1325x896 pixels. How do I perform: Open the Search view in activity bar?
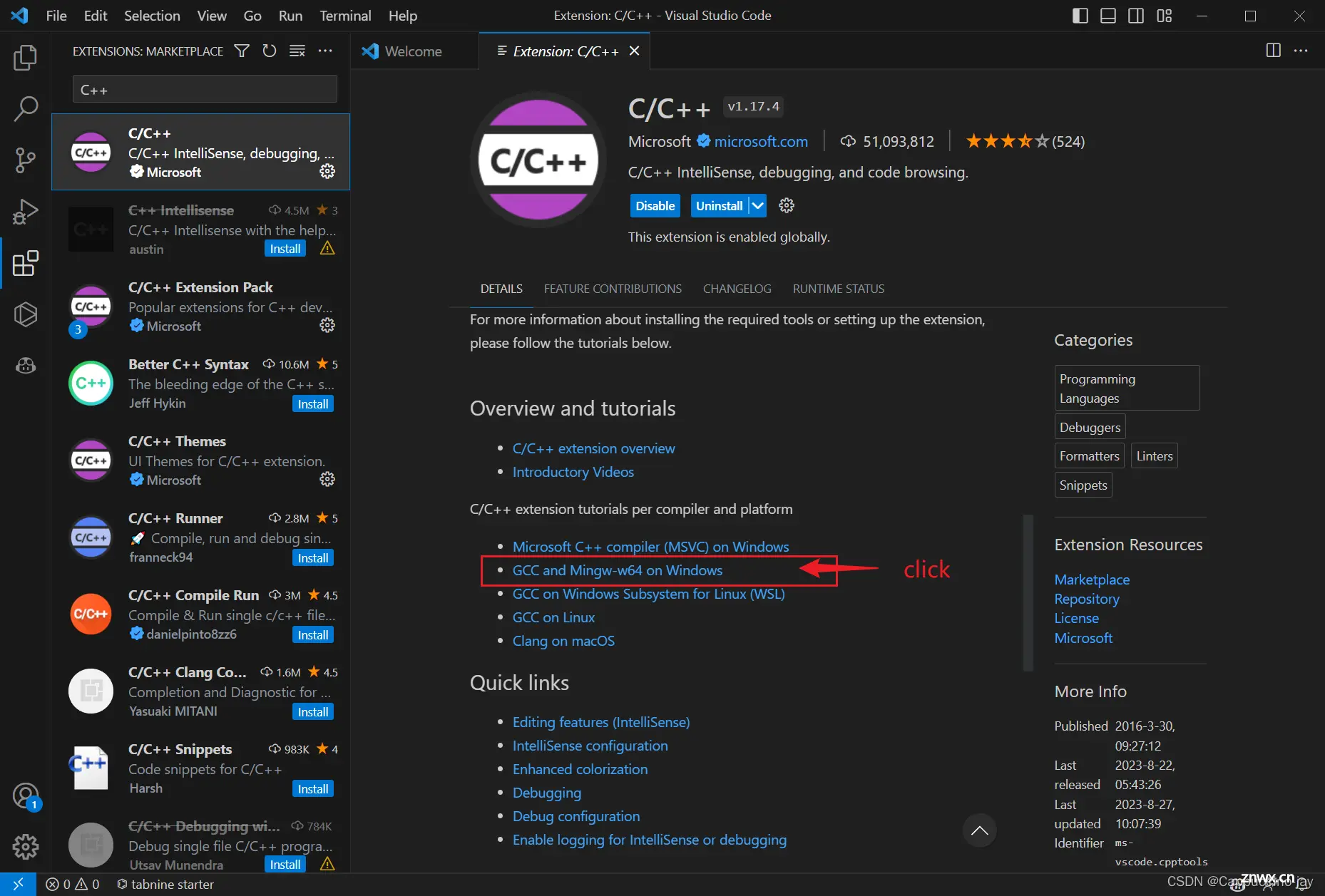[26, 109]
